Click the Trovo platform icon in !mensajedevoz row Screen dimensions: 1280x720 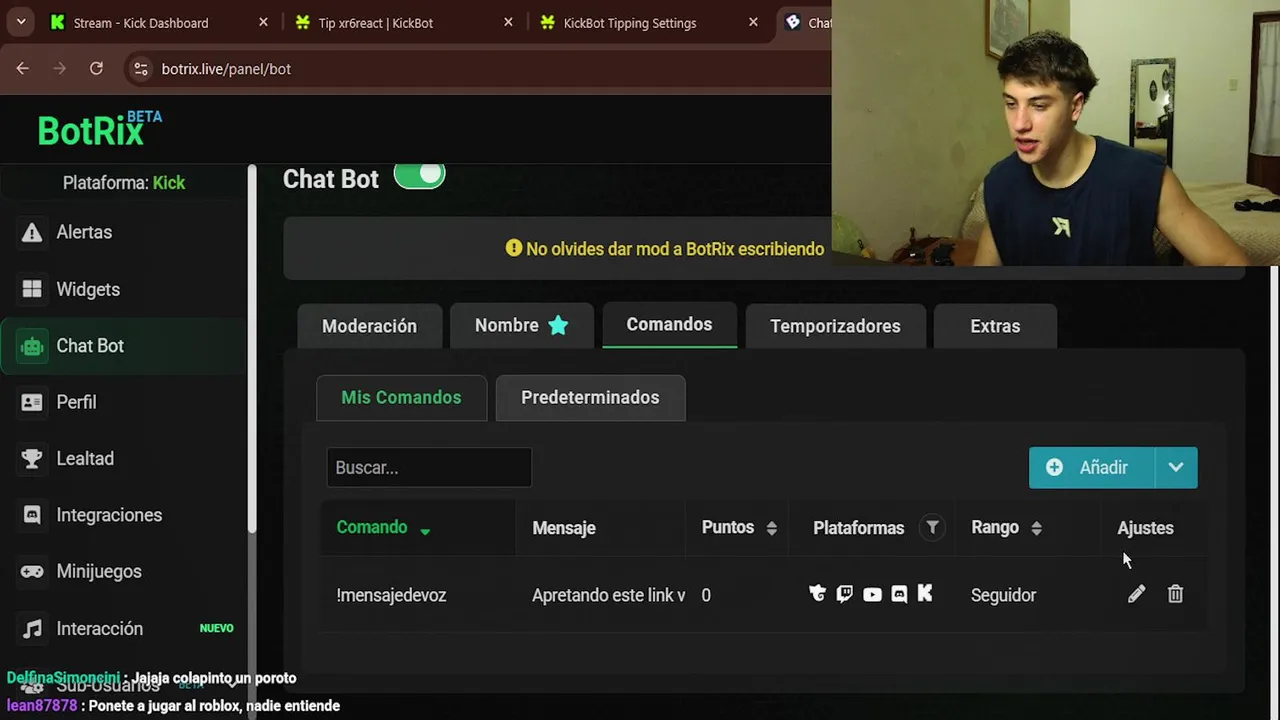818,595
